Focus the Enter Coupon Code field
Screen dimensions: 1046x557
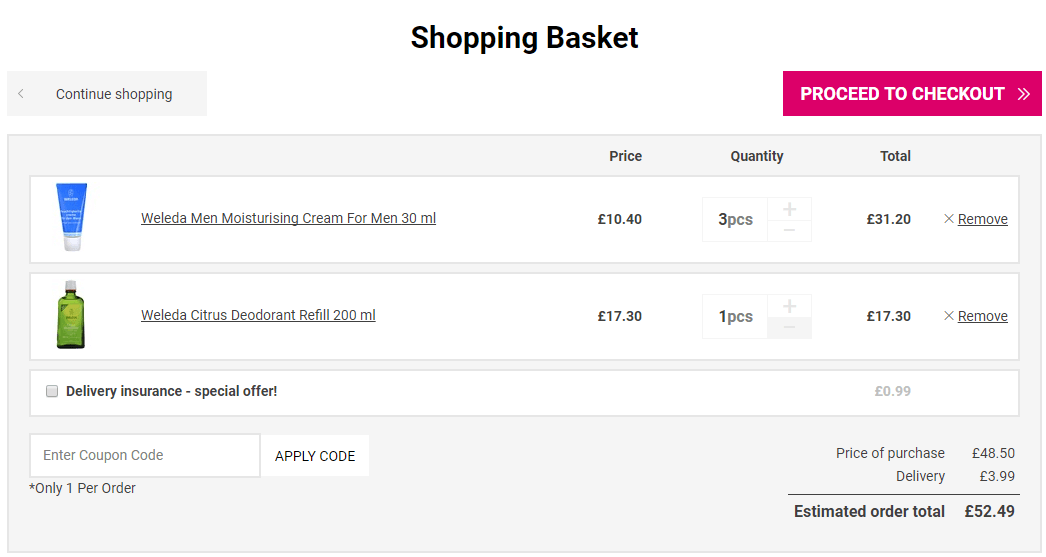(x=145, y=456)
